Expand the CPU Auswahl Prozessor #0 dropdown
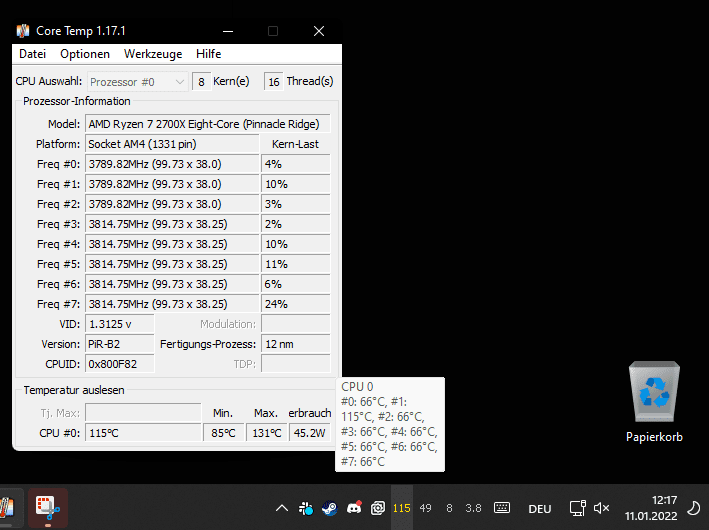The height and width of the screenshot is (530, 709). click(137, 82)
